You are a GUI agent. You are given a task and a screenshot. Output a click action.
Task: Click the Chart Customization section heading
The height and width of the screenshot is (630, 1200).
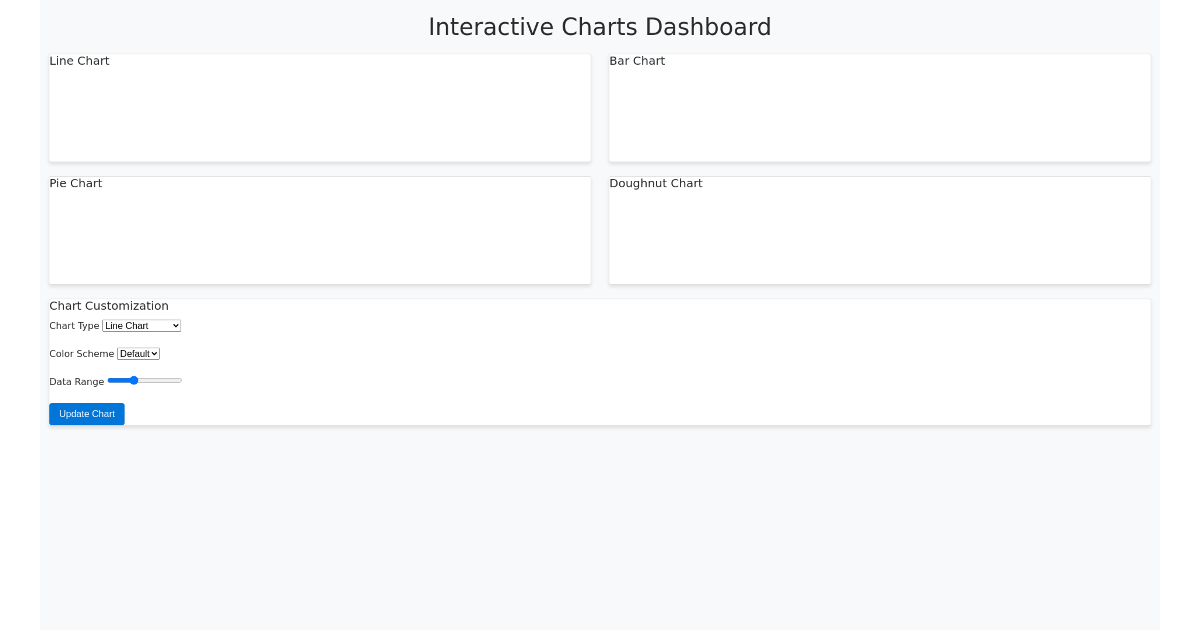(x=109, y=306)
